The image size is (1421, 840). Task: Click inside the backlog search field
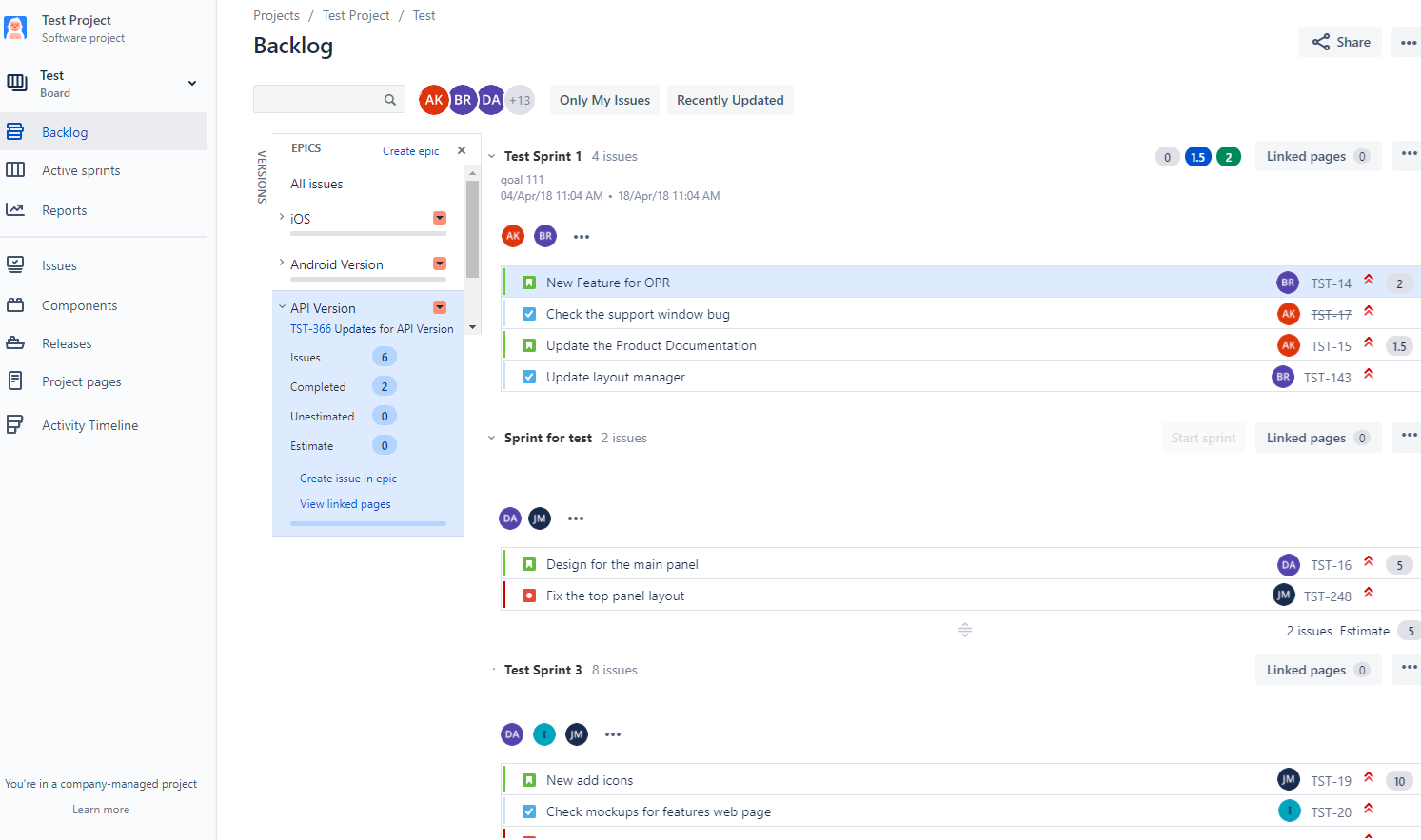click(x=324, y=99)
